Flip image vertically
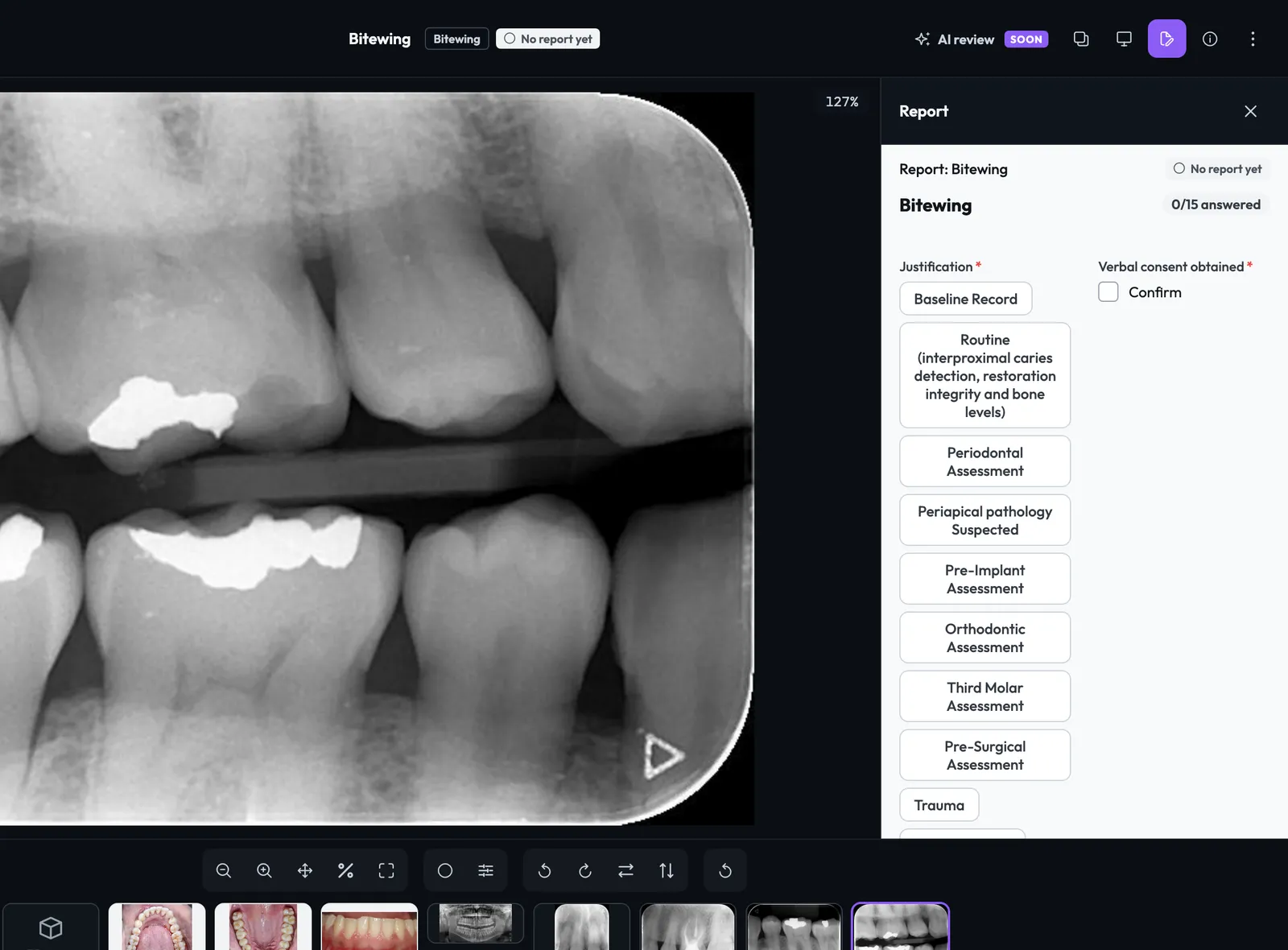The image size is (1288, 950). pyautogui.click(x=667, y=870)
